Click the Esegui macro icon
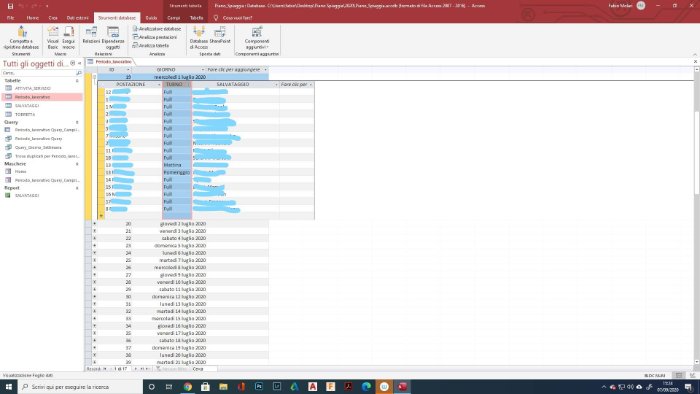700x394 pixels. coord(68,37)
